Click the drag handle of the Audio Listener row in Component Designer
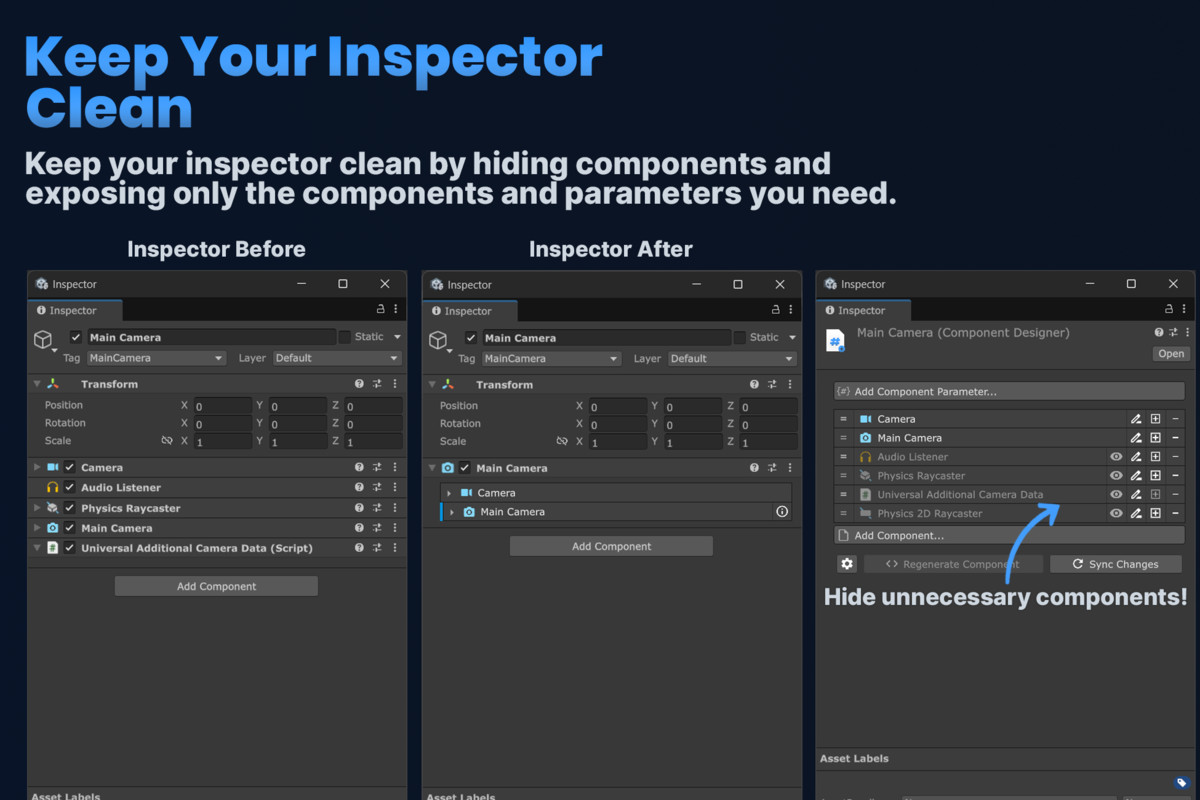Viewport: 1200px width, 800px height. 843,457
